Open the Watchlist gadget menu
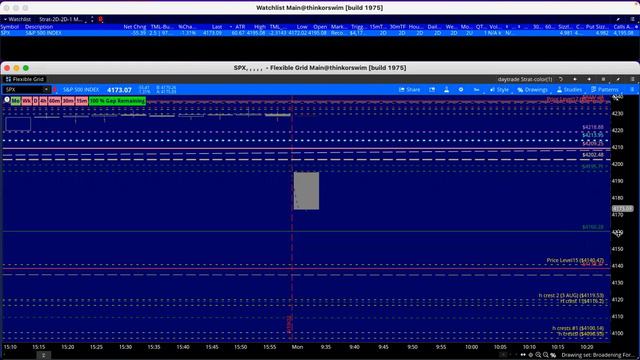 pos(17,19)
